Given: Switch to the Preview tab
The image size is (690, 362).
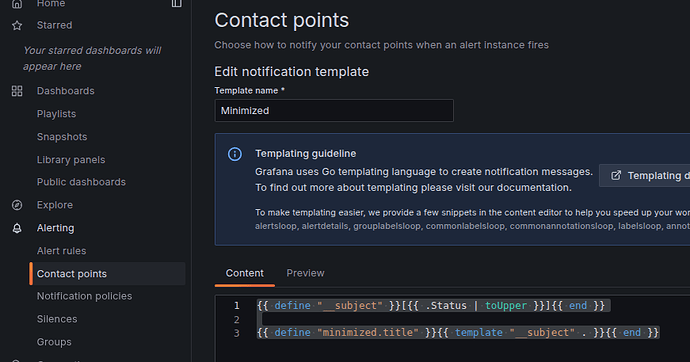Looking at the screenshot, I should coord(305,273).
